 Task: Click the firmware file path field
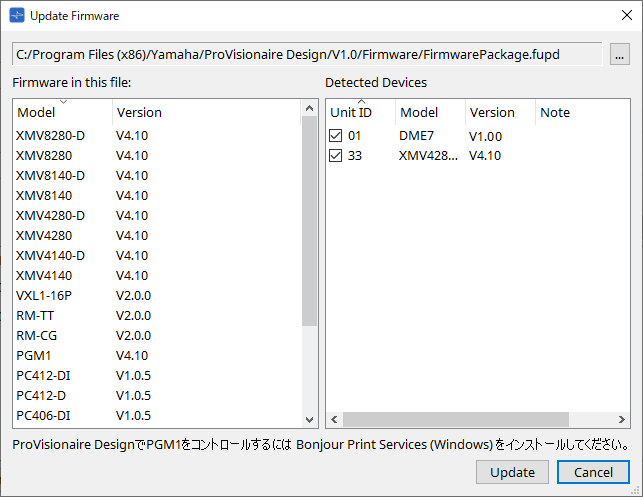[x=307, y=54]
